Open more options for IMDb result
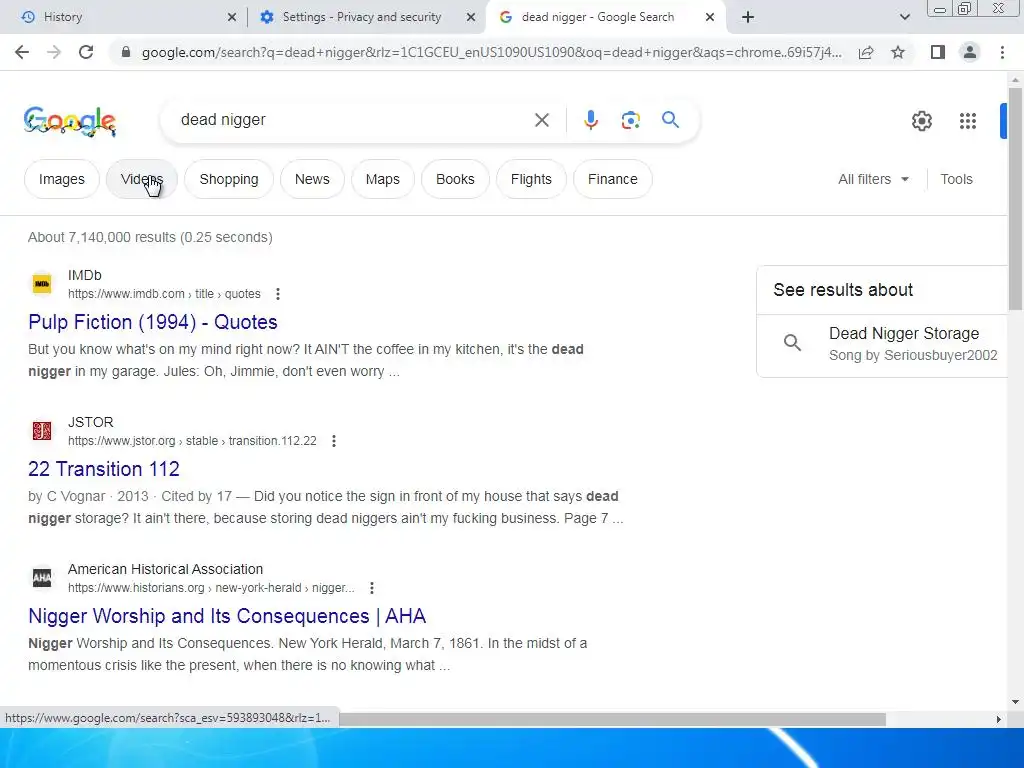 278,294
